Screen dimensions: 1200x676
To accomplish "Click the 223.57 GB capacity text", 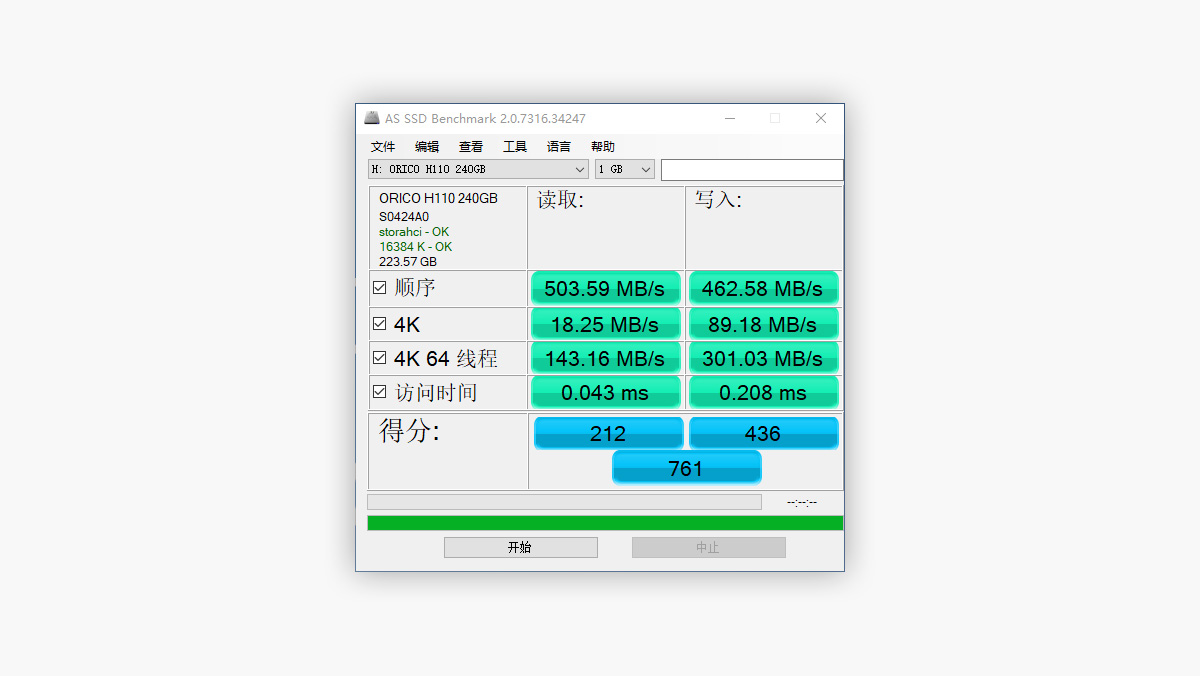I will (x=408, y=262).
